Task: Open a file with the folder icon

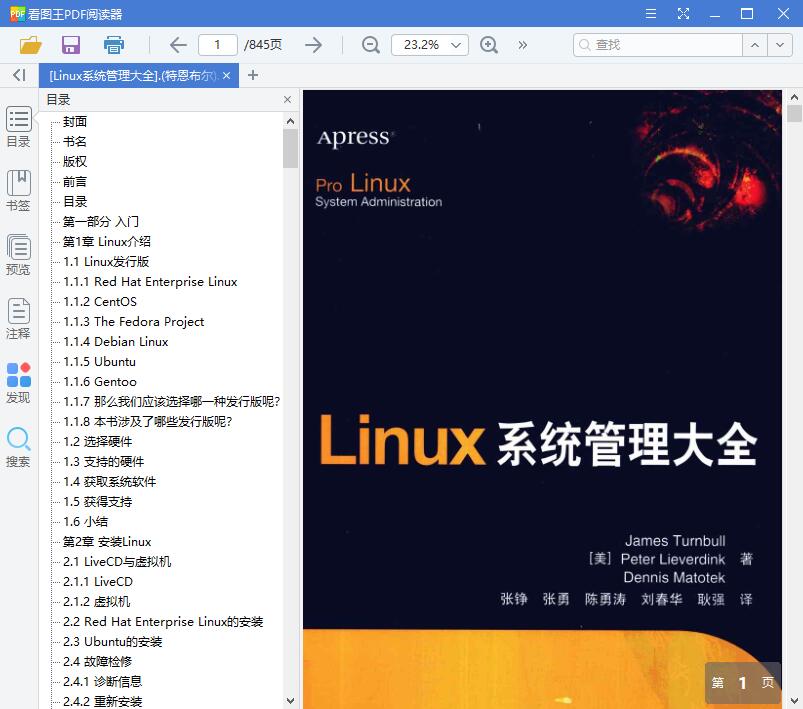Action: 30,45
